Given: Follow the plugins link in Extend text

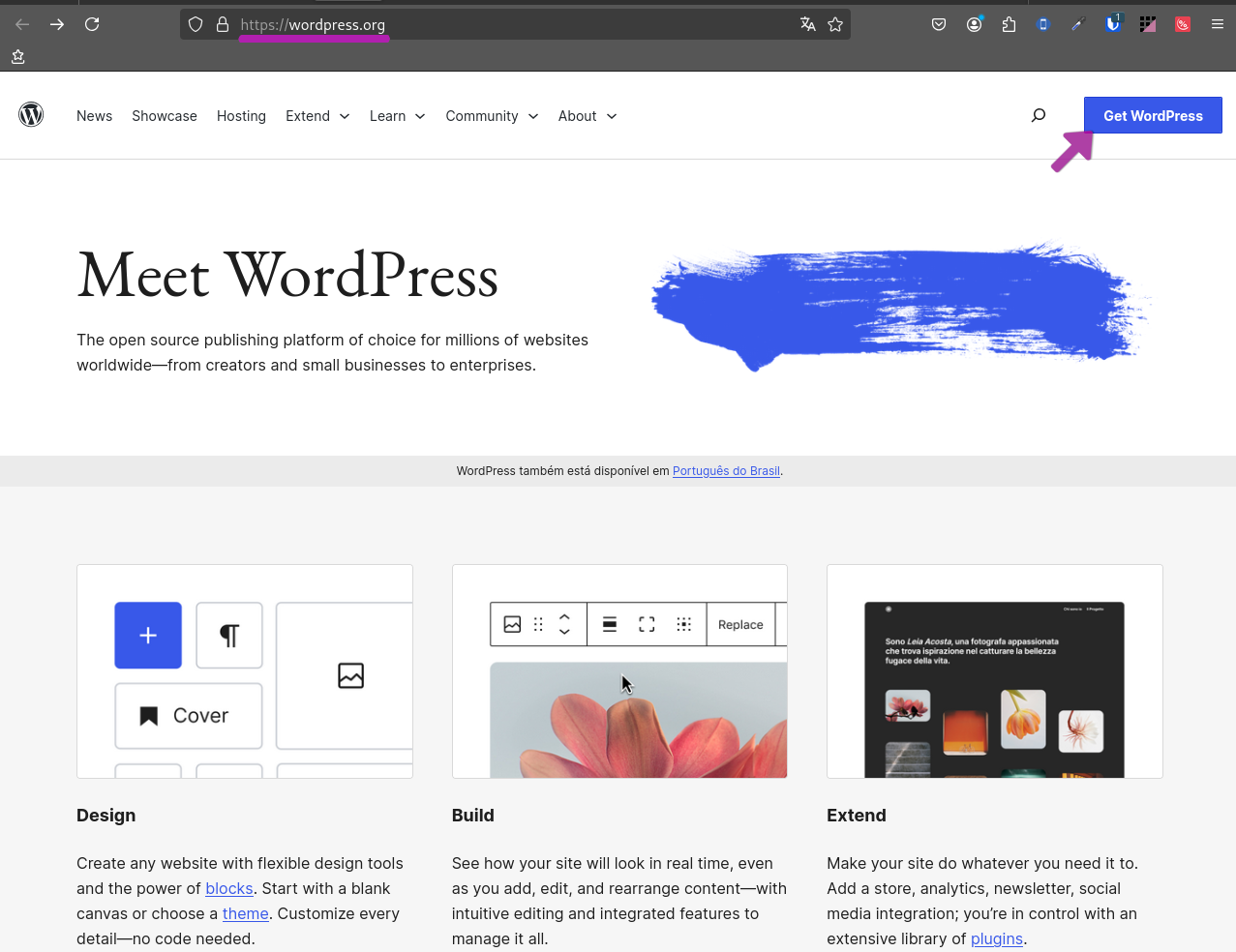Looking at the screenshot, I should pyautogui.click(x=997, y=938).
